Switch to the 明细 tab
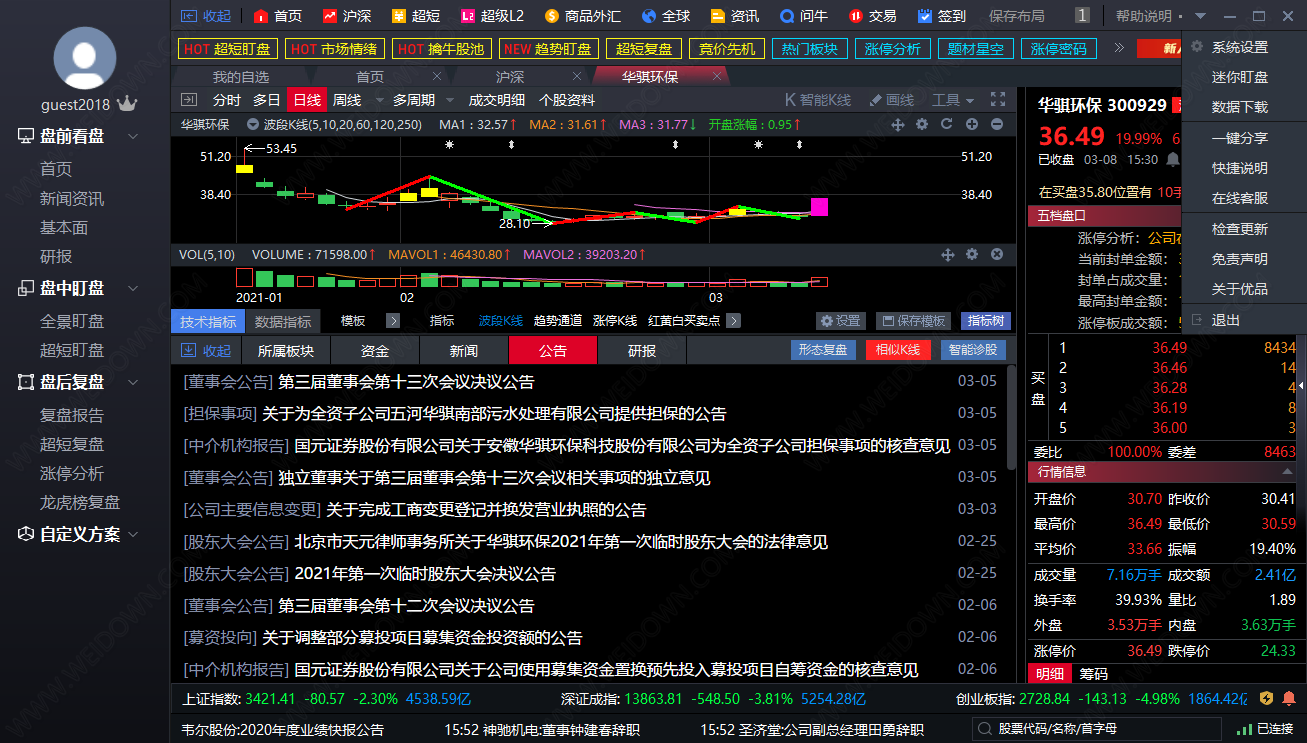Viewport: 1307px width, 743px height. [x=1050, y=674]
